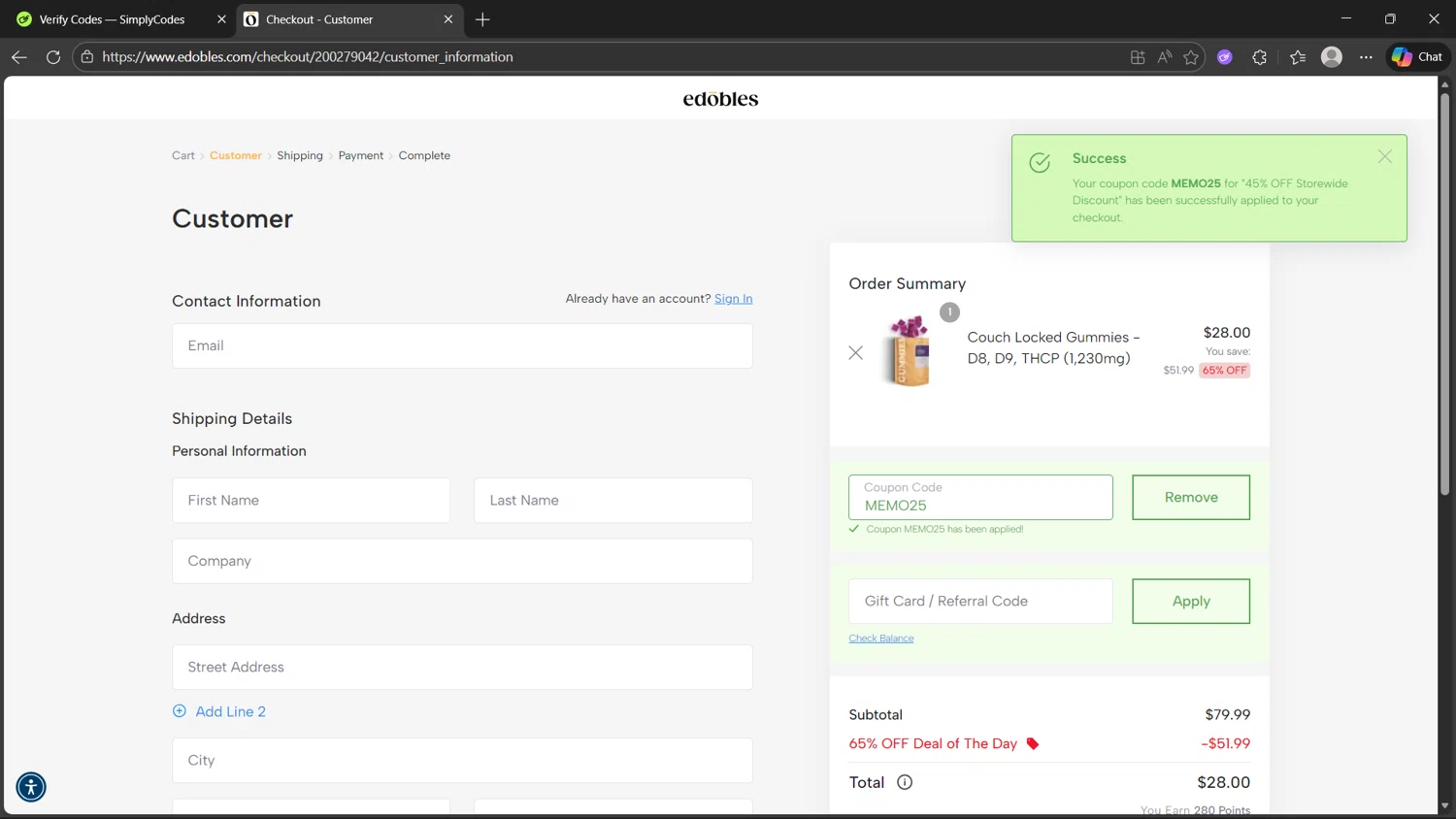Screen dimensions: 1456x819
Task: Open favorites list icon
Action: pyautogui.click(x=1298, y=57)
